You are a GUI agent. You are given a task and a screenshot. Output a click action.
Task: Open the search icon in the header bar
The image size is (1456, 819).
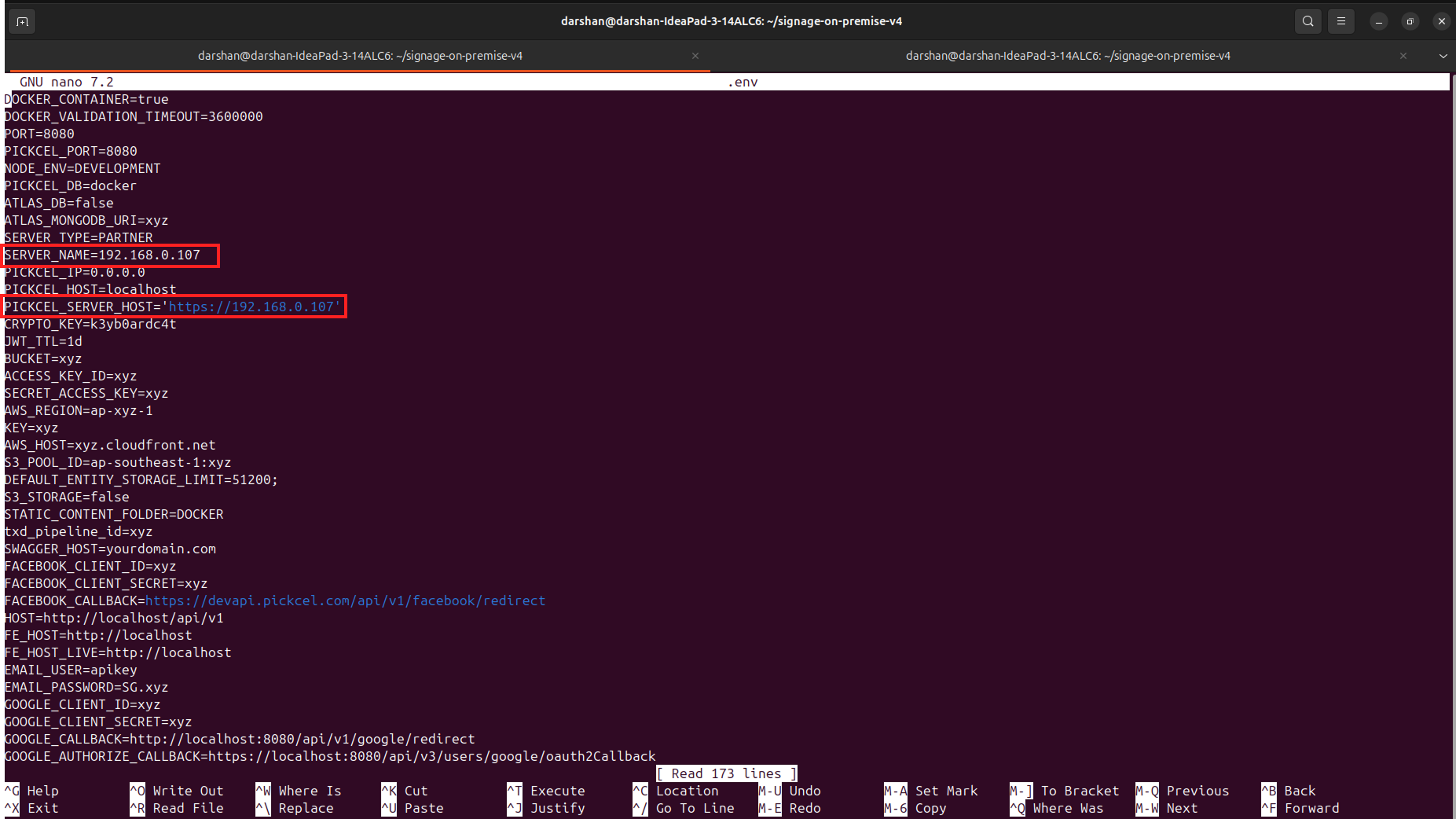pyautogui.click(x=1307, y=21)
